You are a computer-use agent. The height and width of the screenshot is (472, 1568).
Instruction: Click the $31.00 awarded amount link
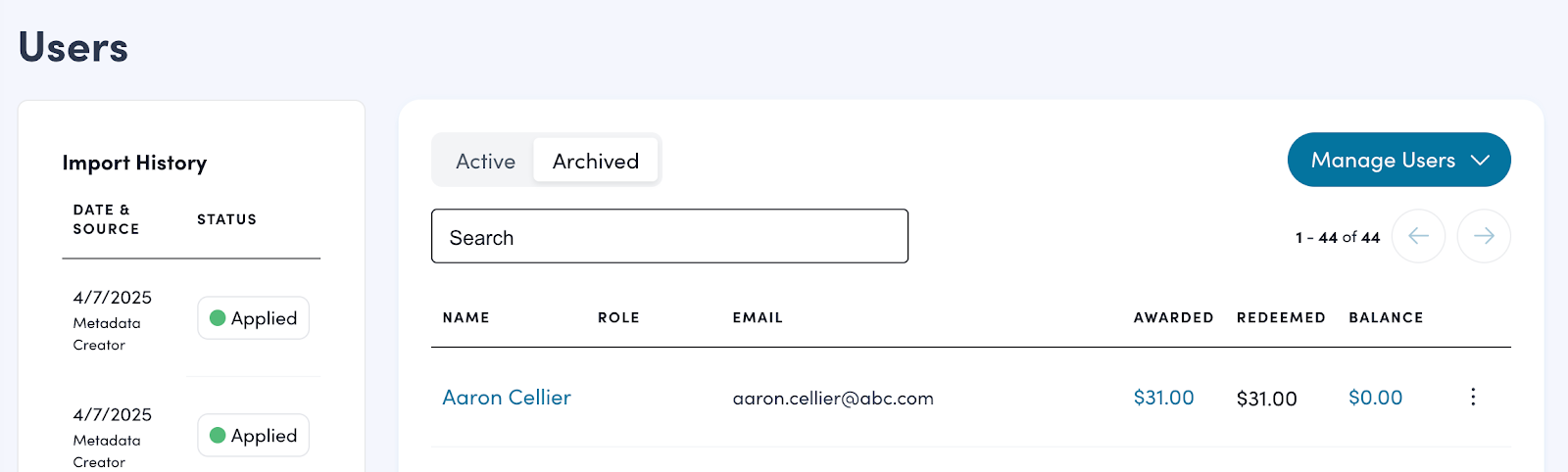(1163, 398)
